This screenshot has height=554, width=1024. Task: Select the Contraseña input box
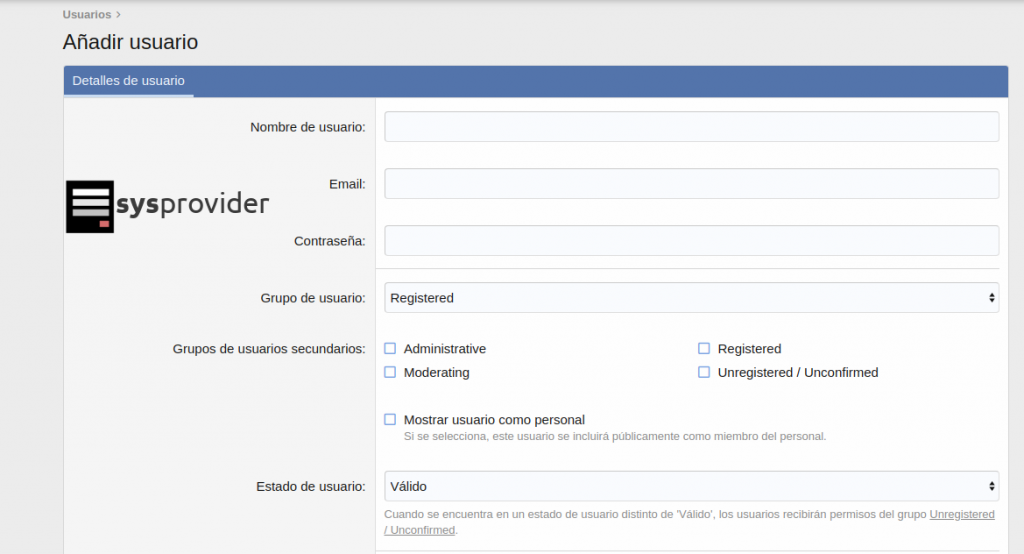point(691,241)
